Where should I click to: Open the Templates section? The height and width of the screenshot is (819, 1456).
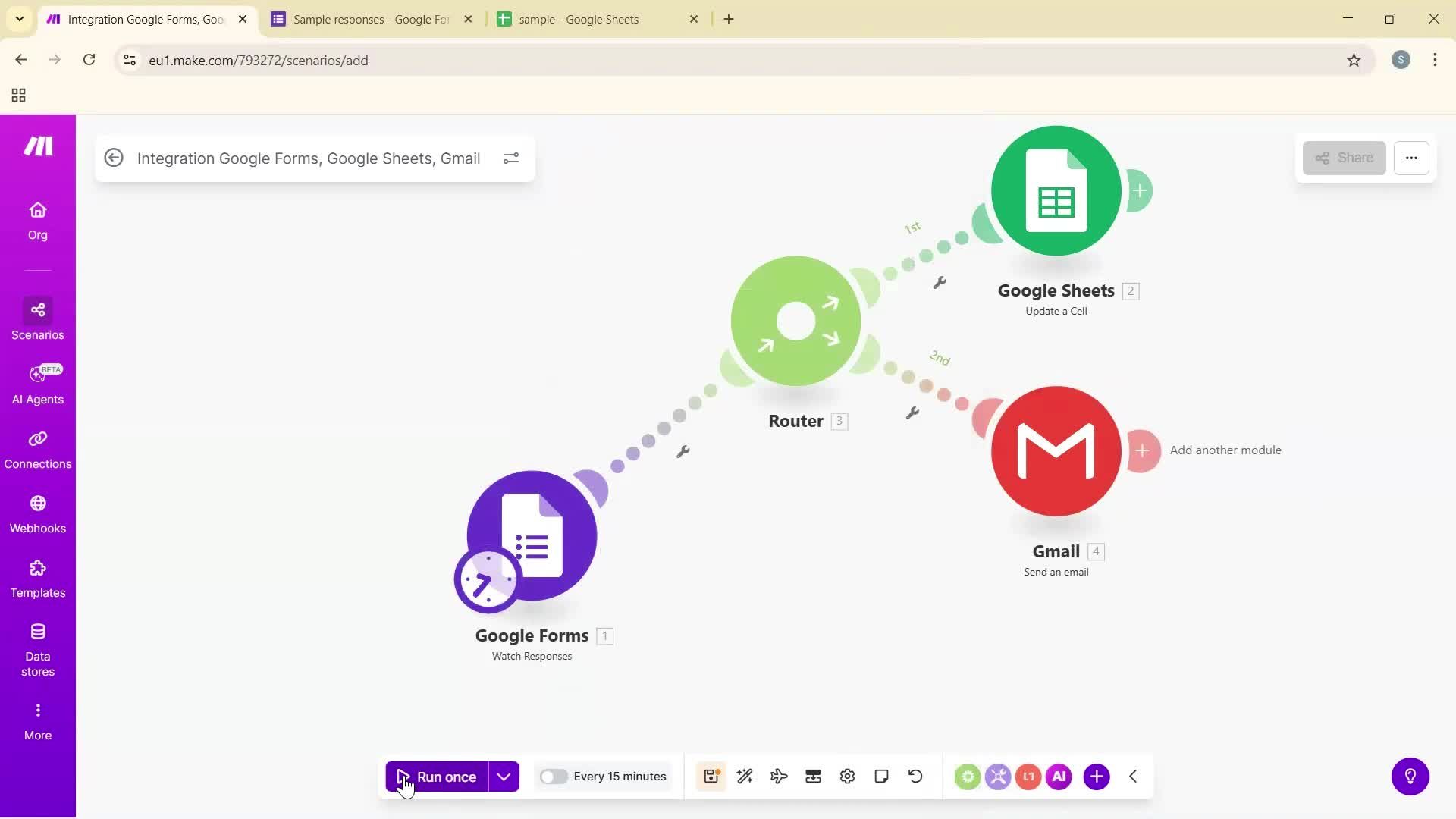[37, 578]
